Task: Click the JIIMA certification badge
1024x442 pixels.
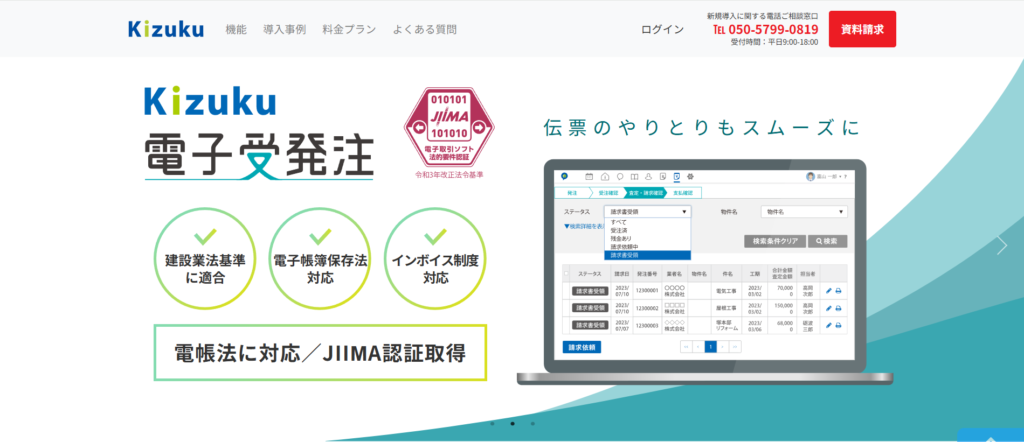Action: (448, 127)
